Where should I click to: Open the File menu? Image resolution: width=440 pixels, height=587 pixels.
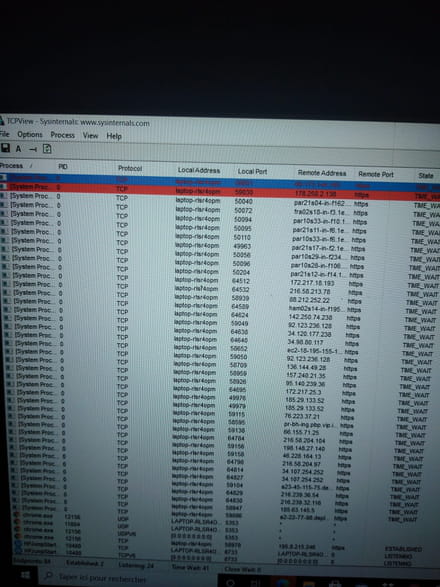tap(4, 134)
